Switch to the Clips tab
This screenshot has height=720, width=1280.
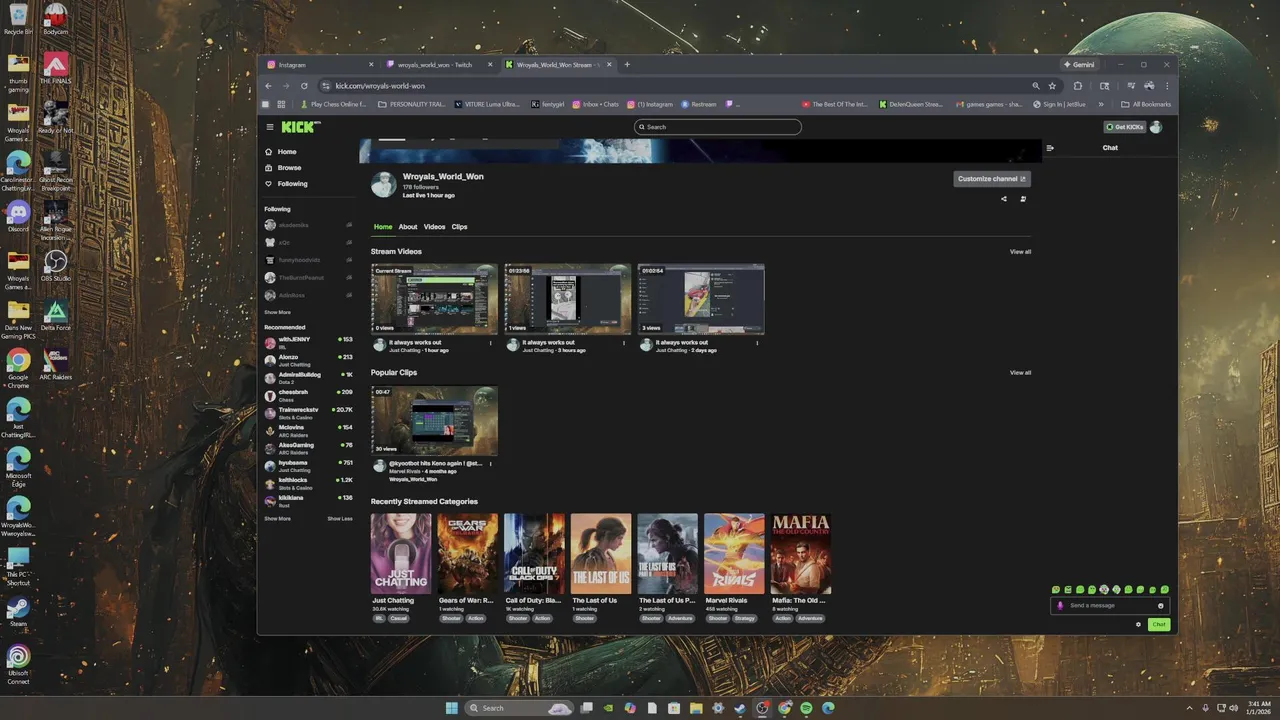459,227
